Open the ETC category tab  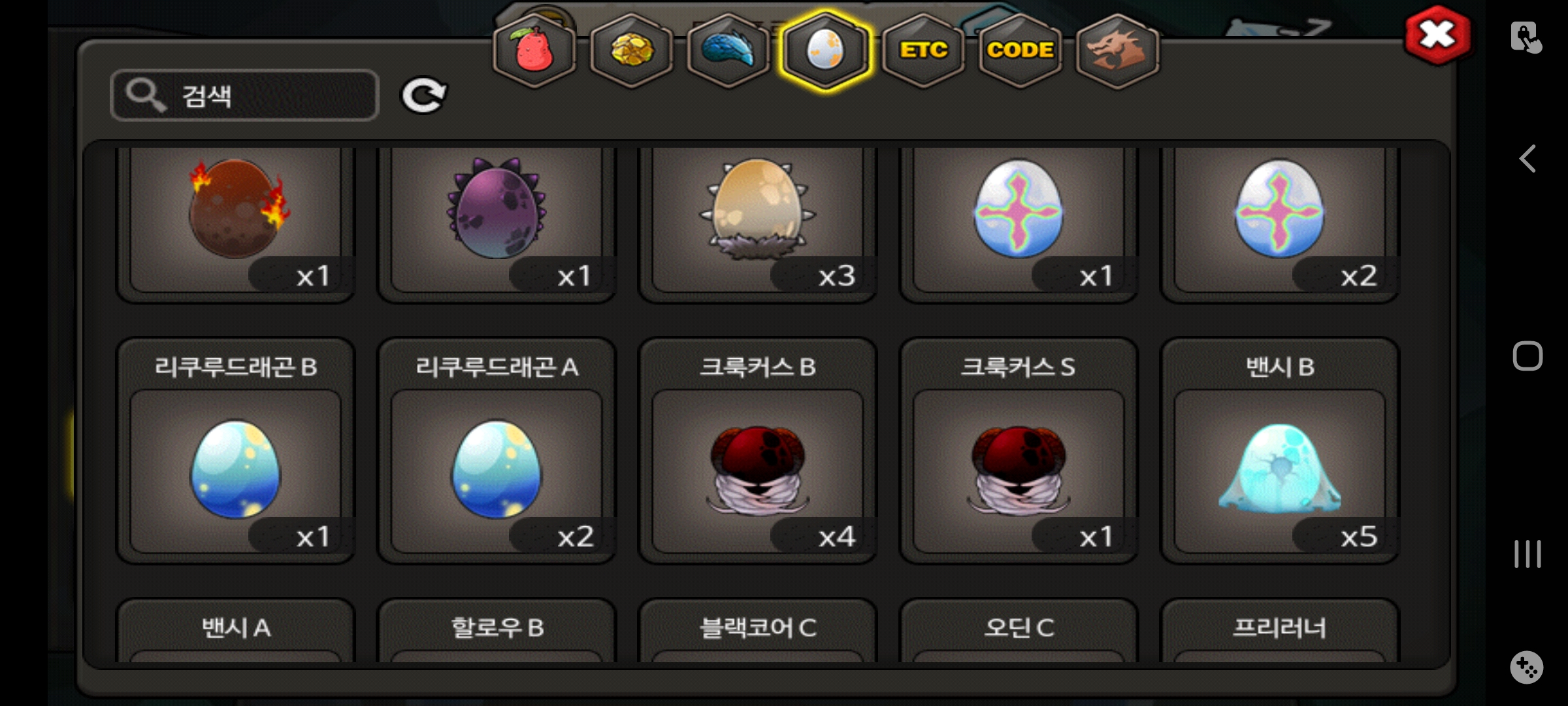click(x=923, y=50)
